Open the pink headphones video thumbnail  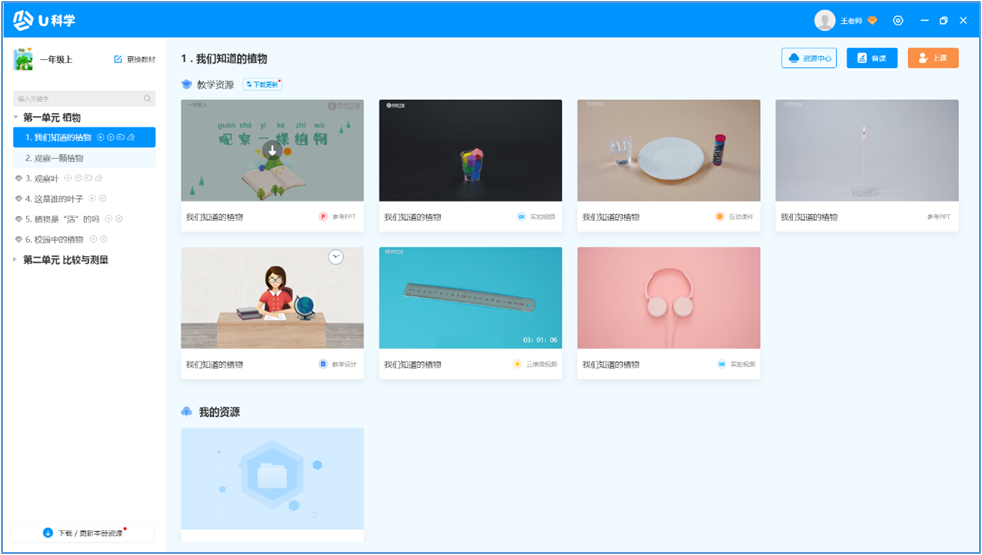pyautogui.click(x=668, y=298)
